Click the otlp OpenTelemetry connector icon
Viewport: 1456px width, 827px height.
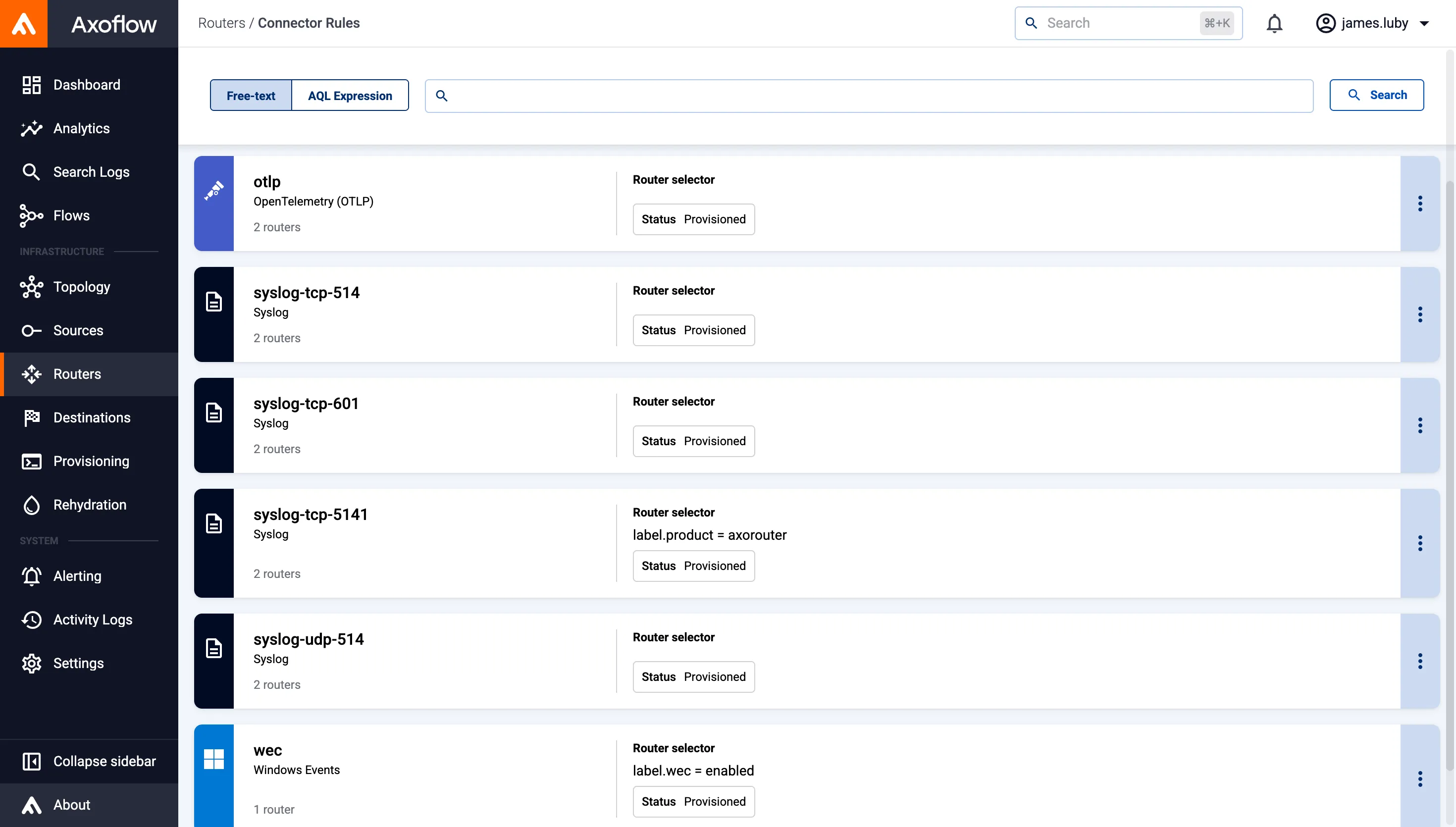(213, 191)
